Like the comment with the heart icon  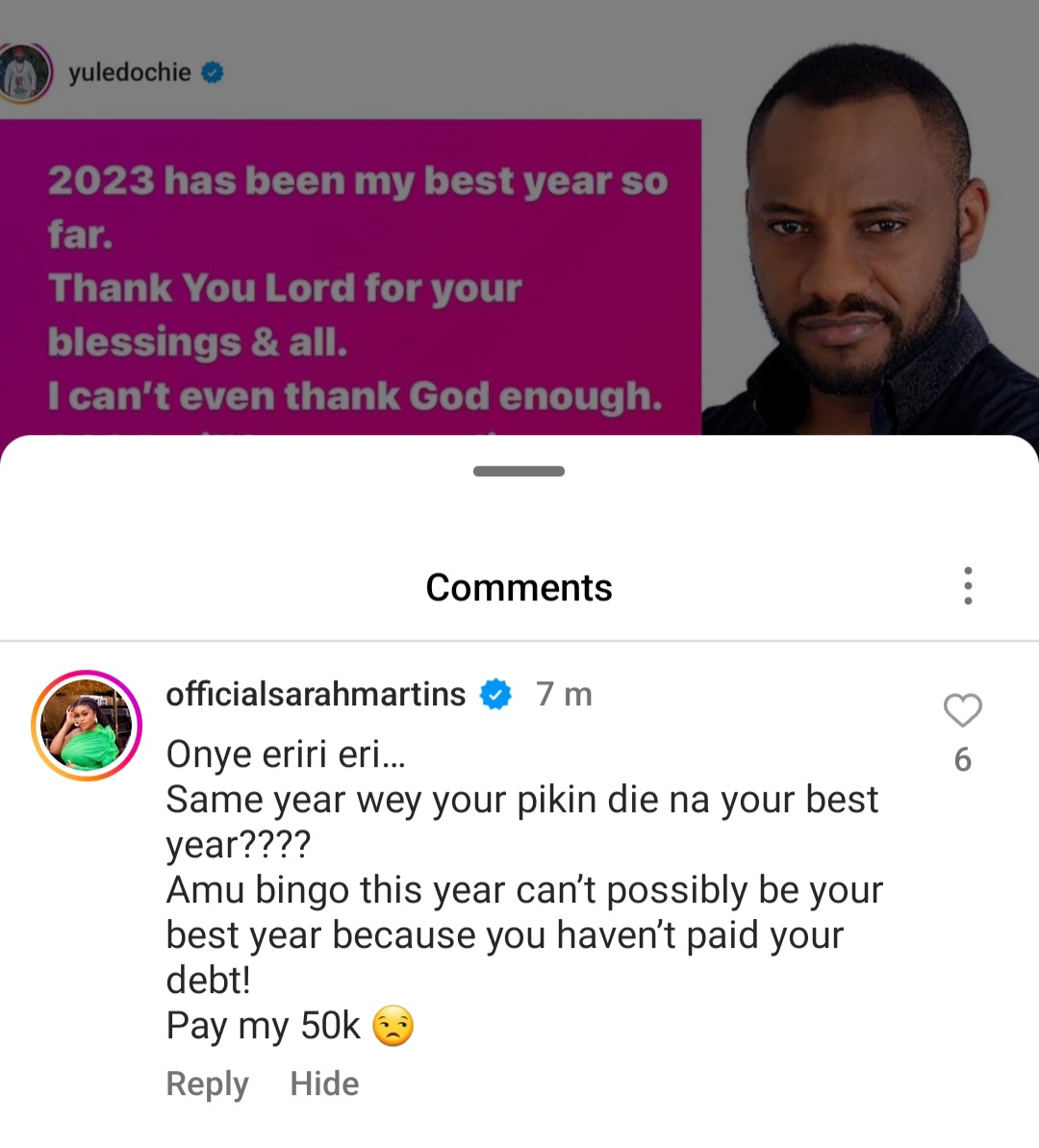point(962,709)
